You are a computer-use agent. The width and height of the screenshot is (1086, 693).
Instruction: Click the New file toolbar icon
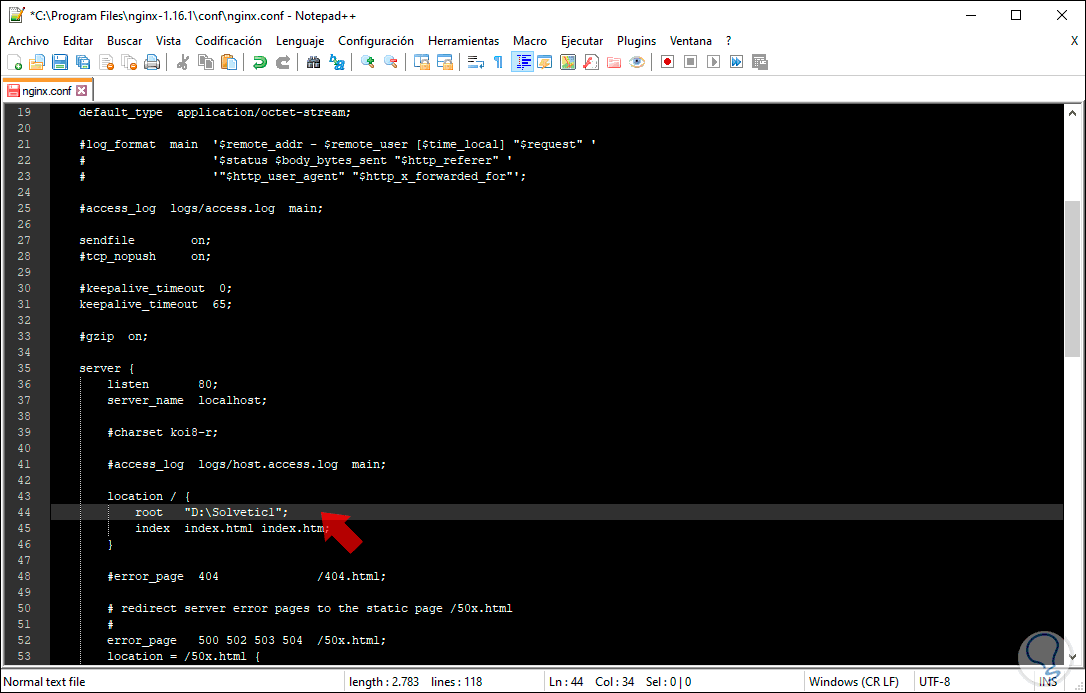[15, 62]
